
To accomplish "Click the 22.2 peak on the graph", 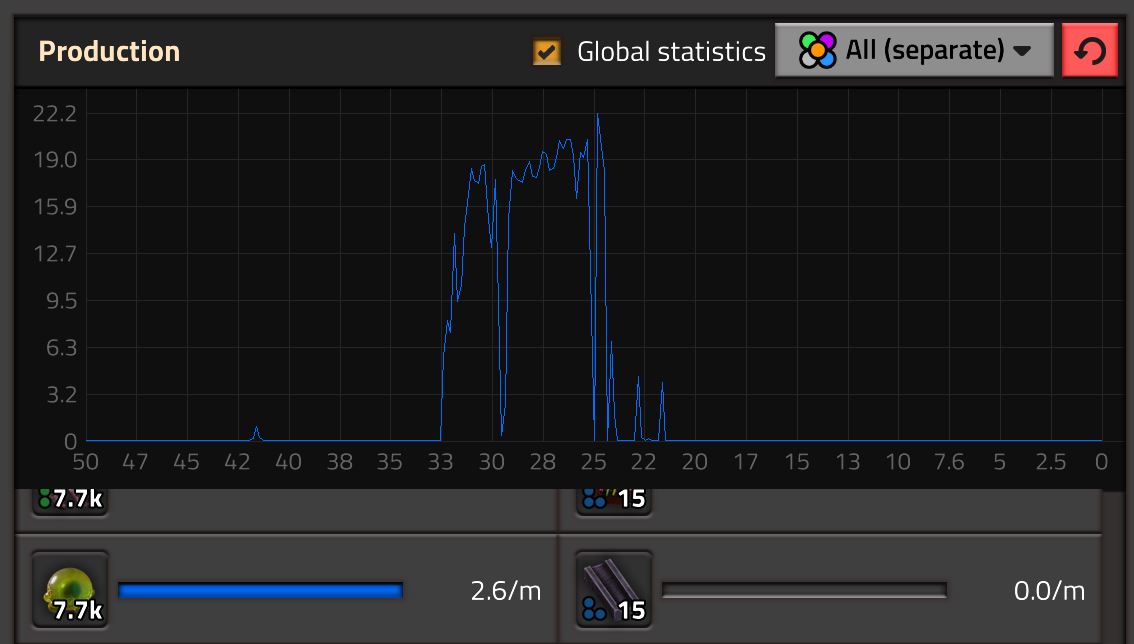I will 597,115.
